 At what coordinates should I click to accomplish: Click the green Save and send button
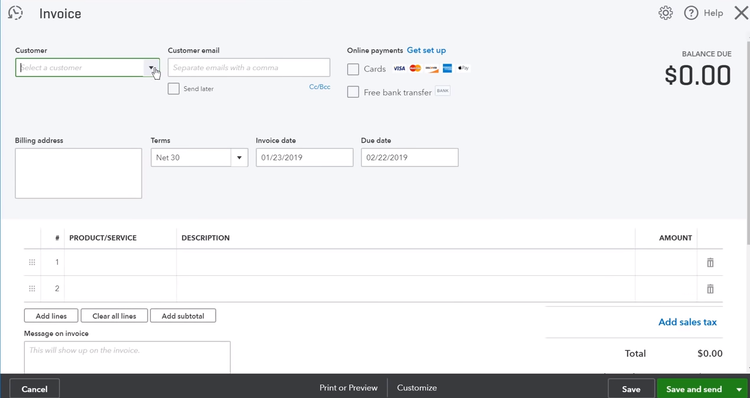click(694, 389)
